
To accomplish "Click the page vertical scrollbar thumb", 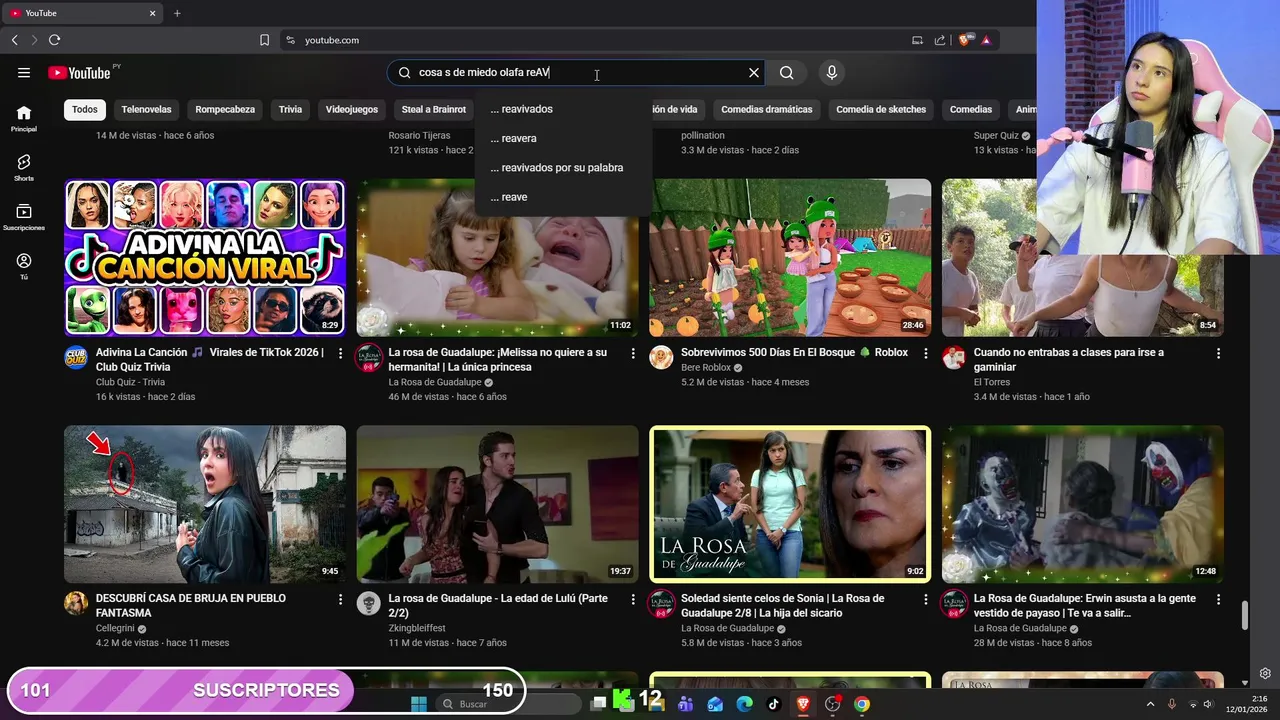I will (x=1245, y=616).
